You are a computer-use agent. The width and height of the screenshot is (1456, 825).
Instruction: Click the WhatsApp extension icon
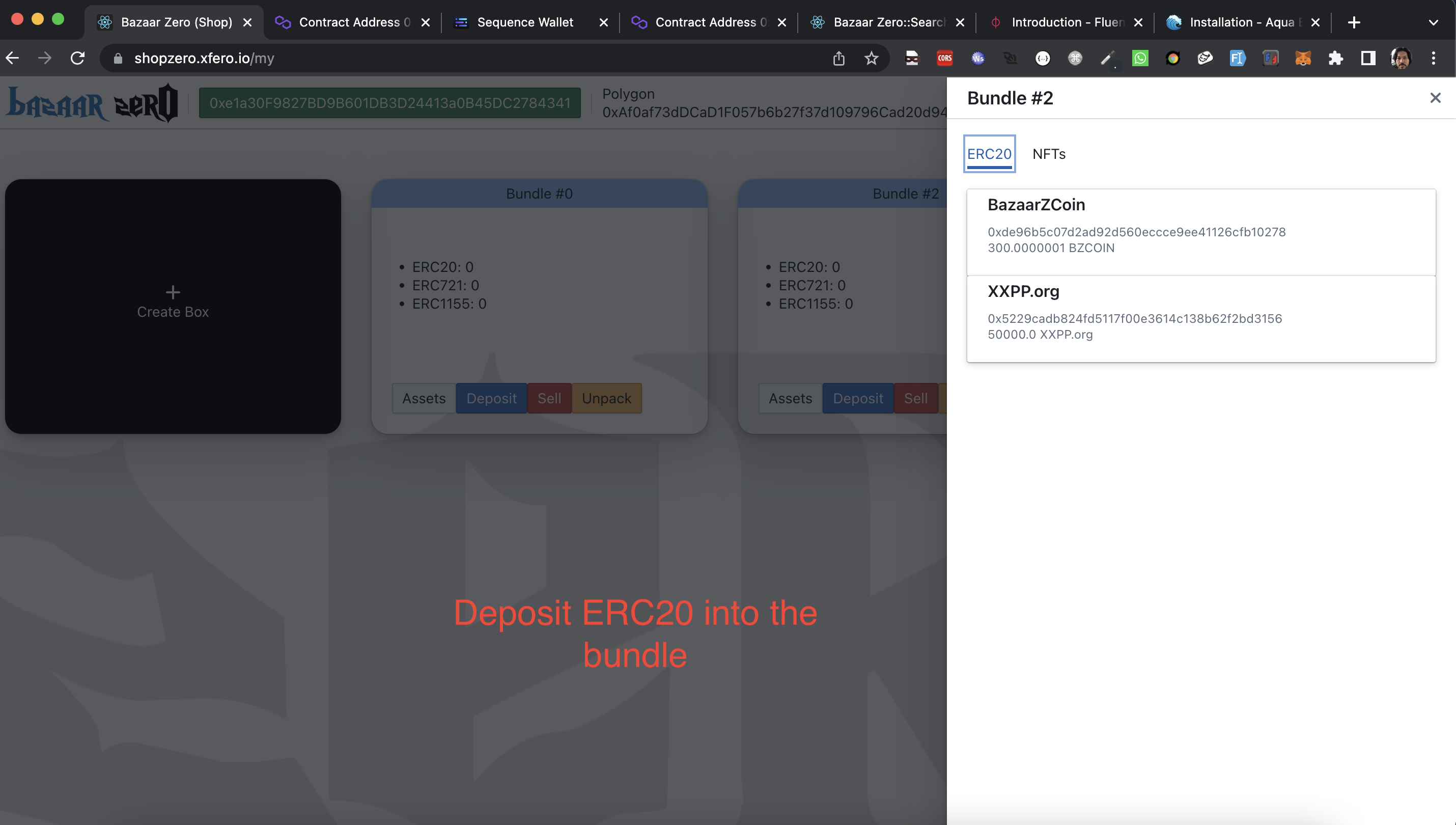[1140, 58]
